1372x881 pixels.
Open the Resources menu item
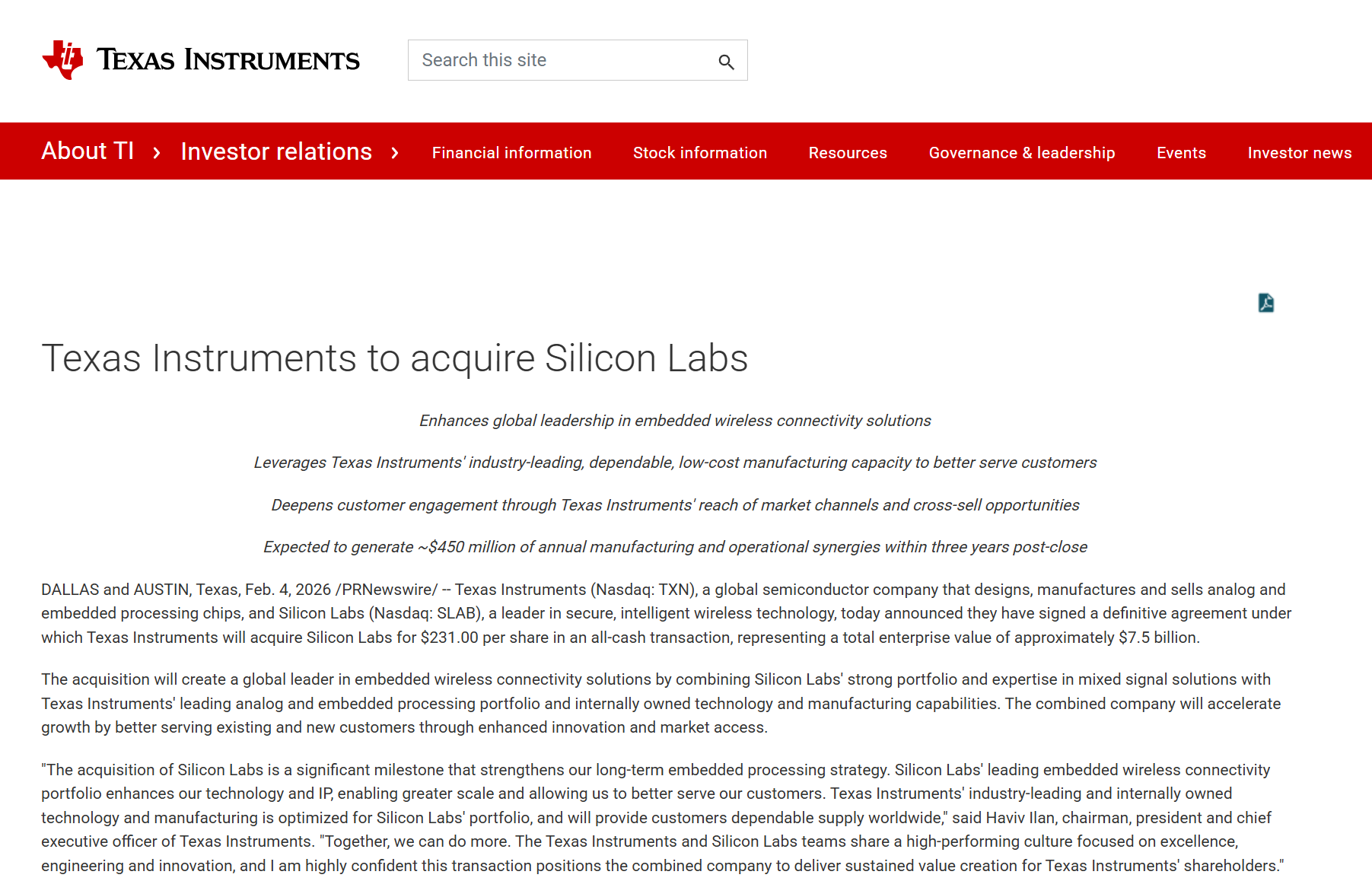(847, 153)
